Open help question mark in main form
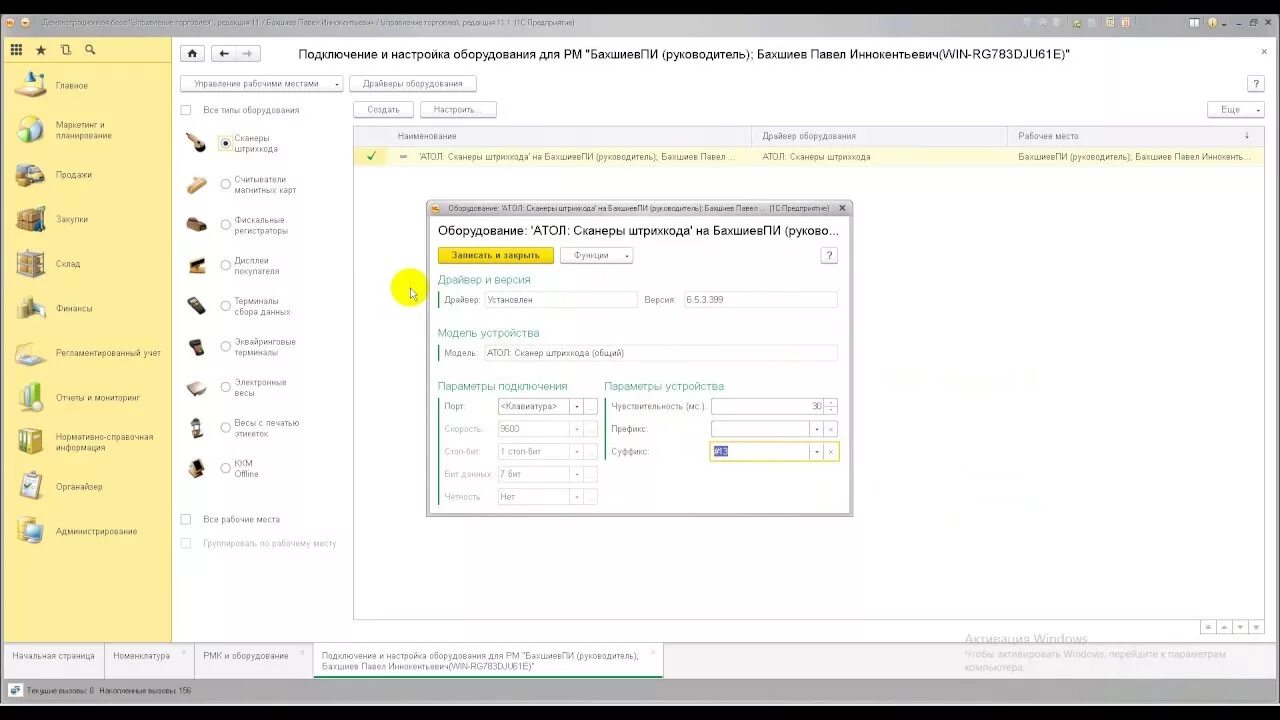The width and height of the screenshot is (1280, 720). click(x=1256, y=84)
